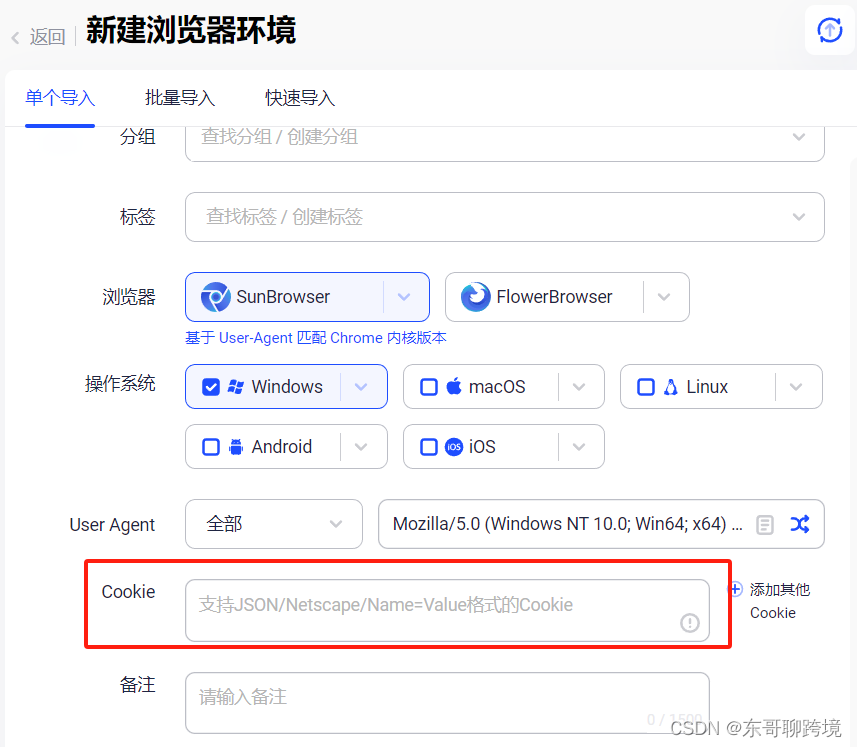
Task: Click 基于 User-Agent 匹配 Chrome 内核版本 link
Action: pyautogui.click(x=316, y=338)
